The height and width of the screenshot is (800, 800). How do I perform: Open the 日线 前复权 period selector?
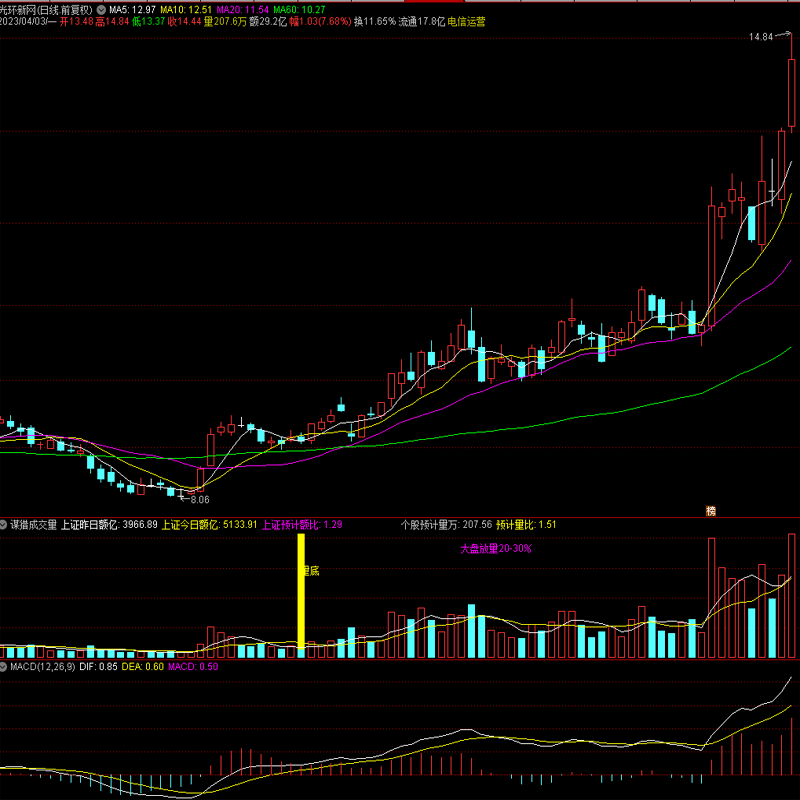[66, 9]
